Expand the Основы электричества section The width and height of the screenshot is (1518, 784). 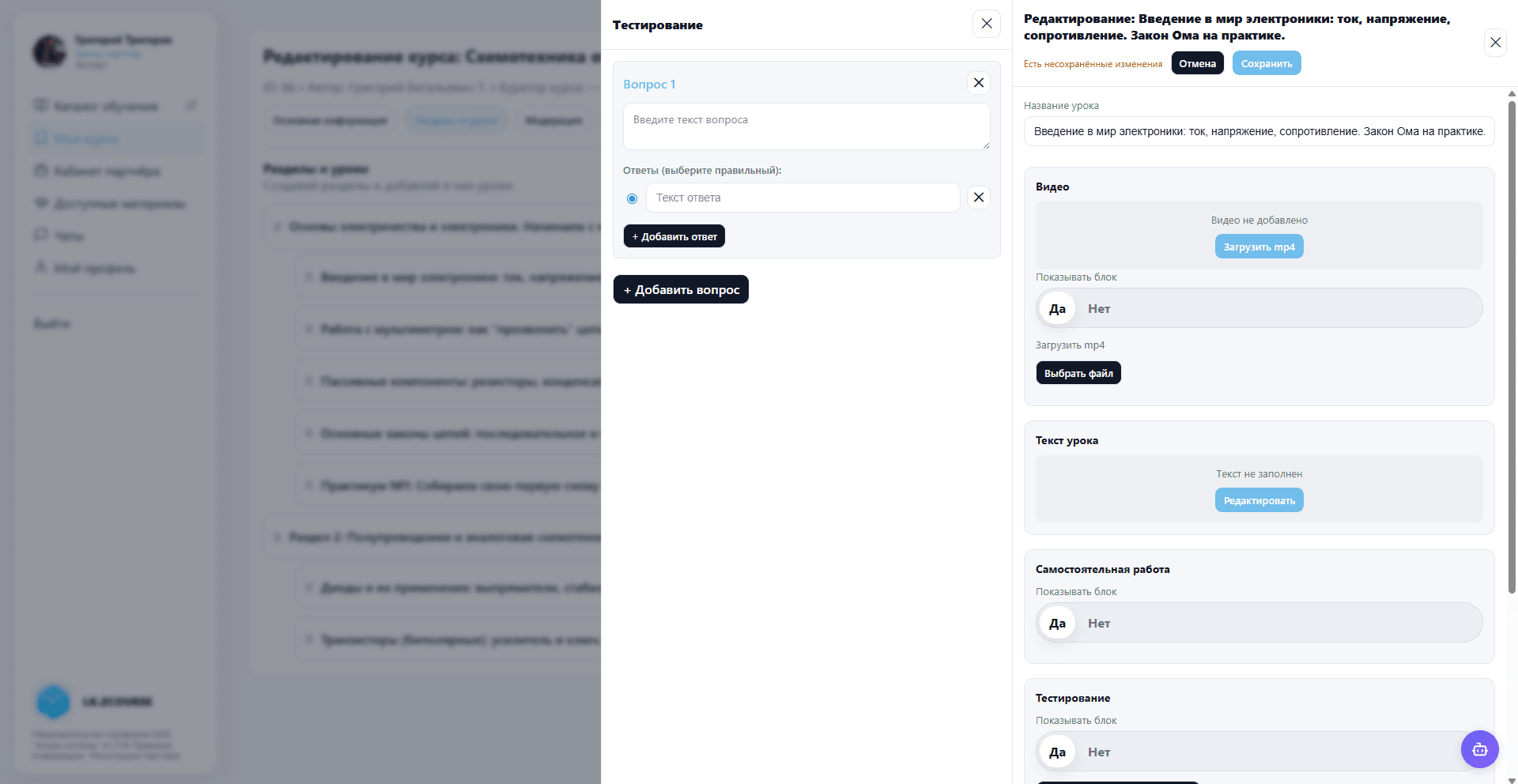(278, 227)
